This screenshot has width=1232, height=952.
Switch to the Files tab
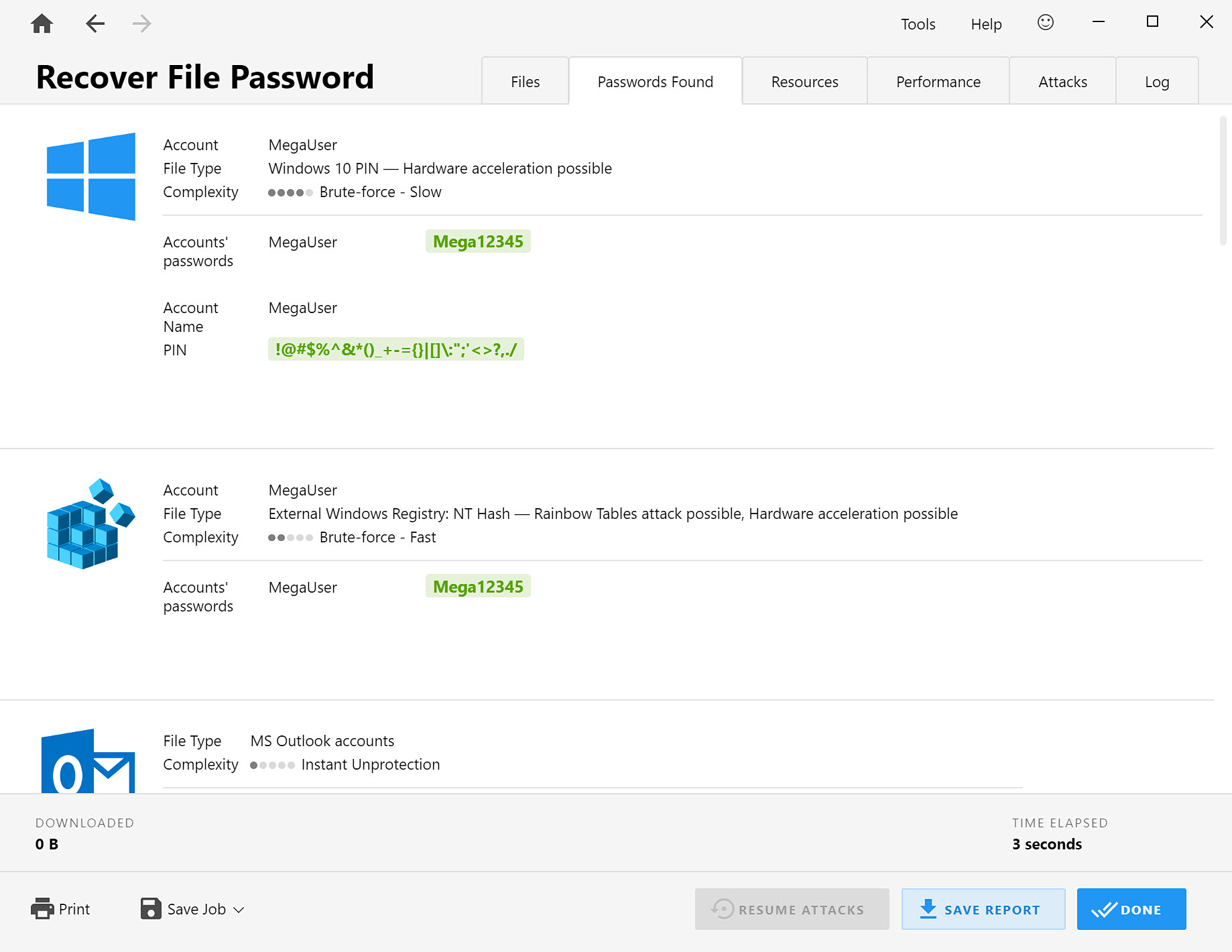click(x=525, y=80)
